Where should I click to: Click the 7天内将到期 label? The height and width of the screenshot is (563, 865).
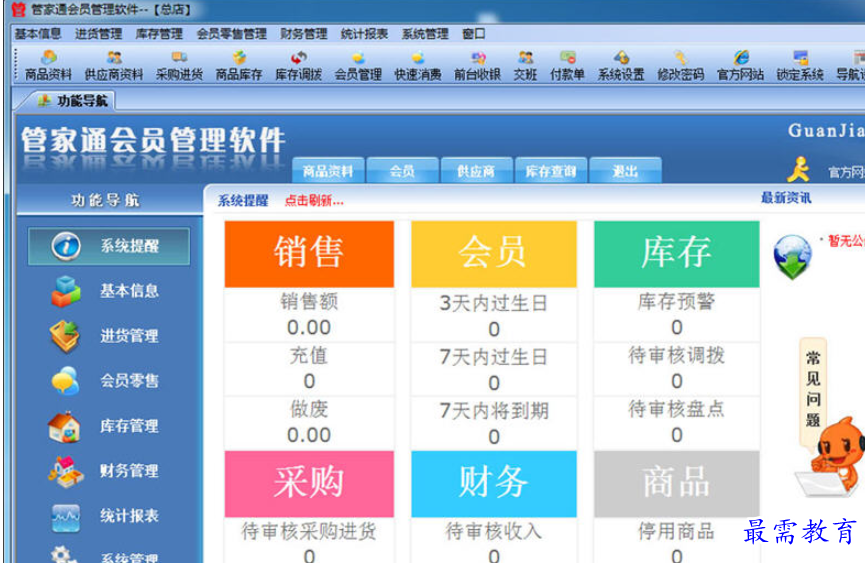click(x=494, y=411)
